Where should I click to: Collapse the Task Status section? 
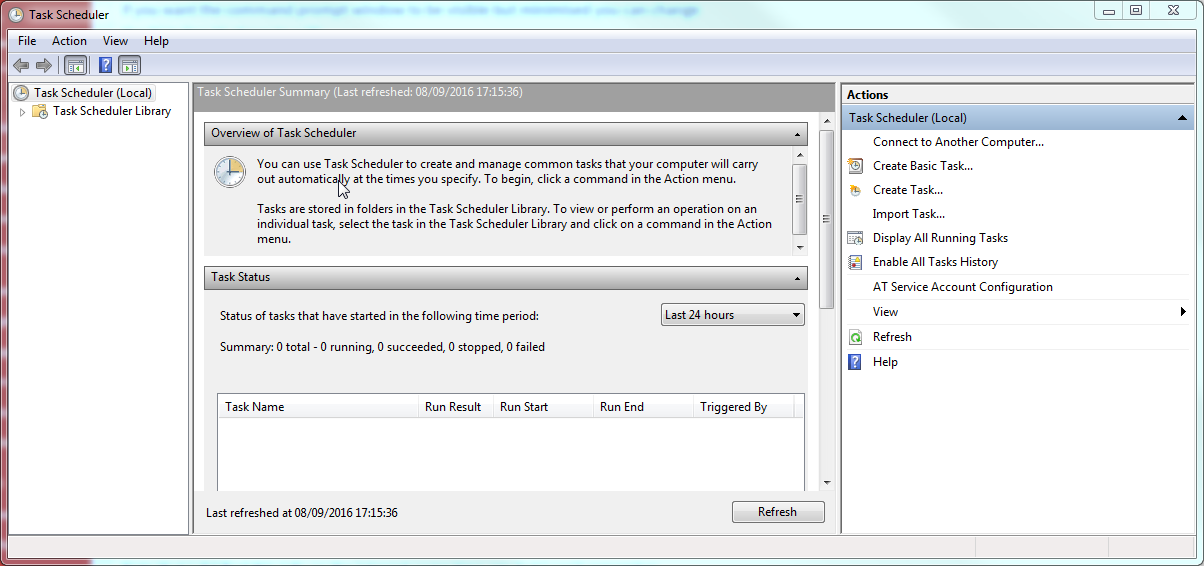click(x=798, y=278)
